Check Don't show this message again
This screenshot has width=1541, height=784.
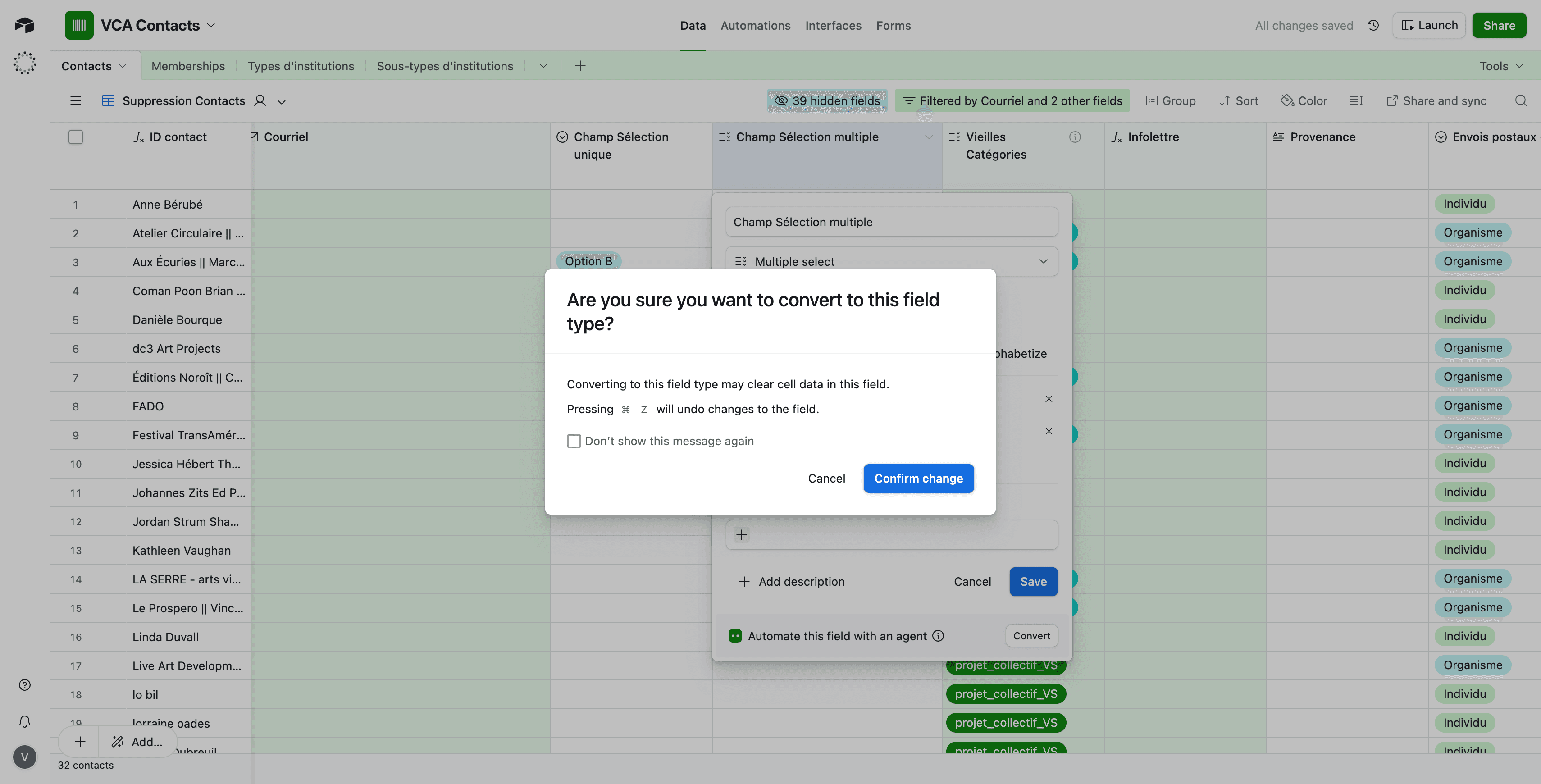574,441
